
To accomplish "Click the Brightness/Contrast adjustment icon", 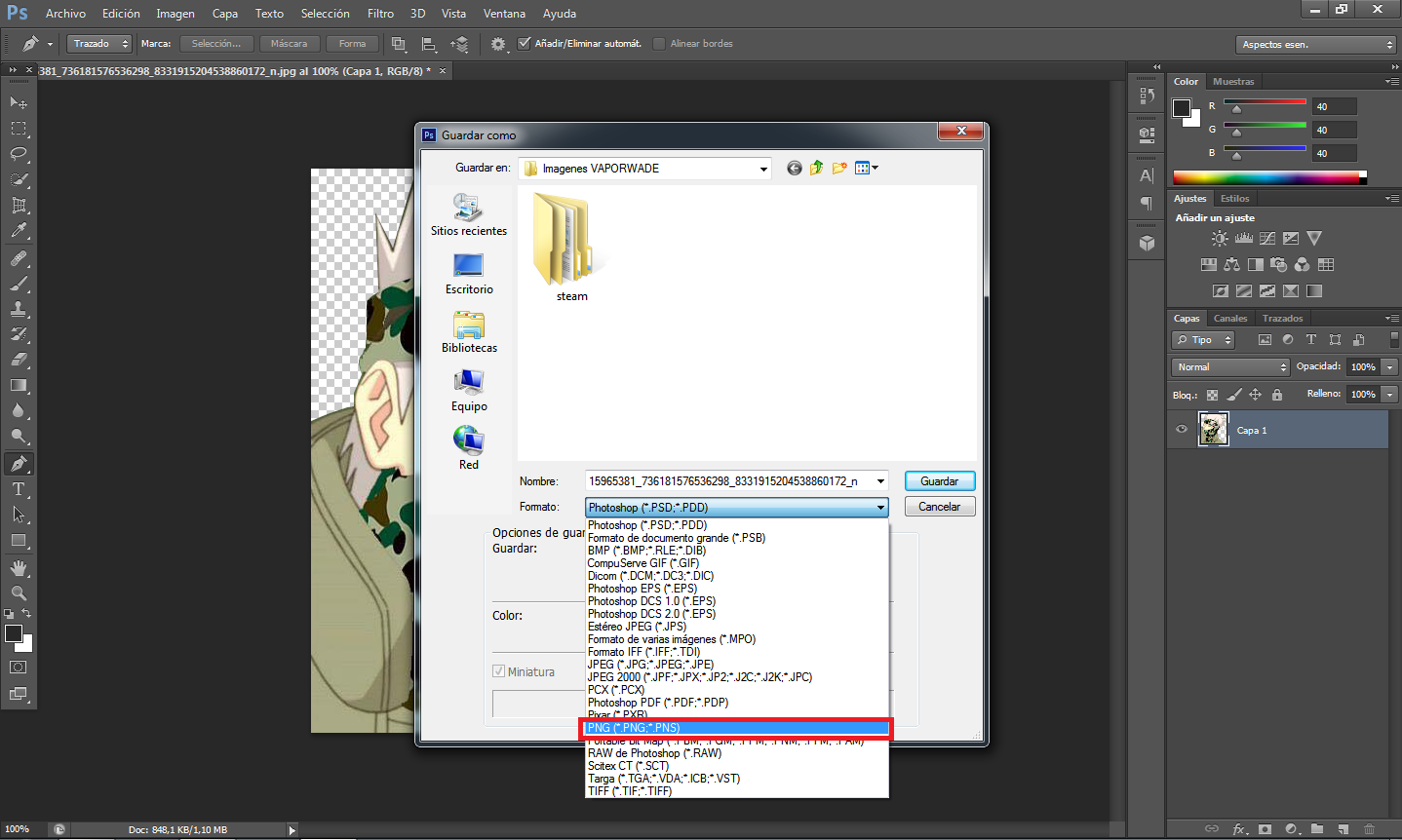I will pyautogui.click(x=1220, y=238).
